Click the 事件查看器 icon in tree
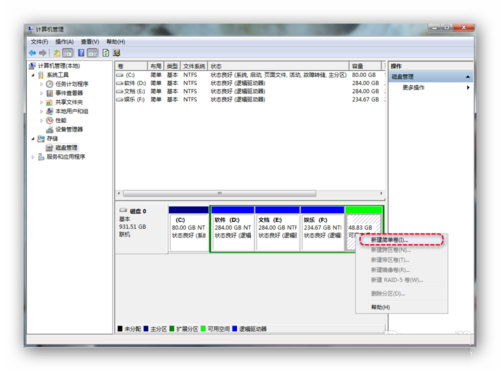500x371 pixels. [x=50, y=93]
